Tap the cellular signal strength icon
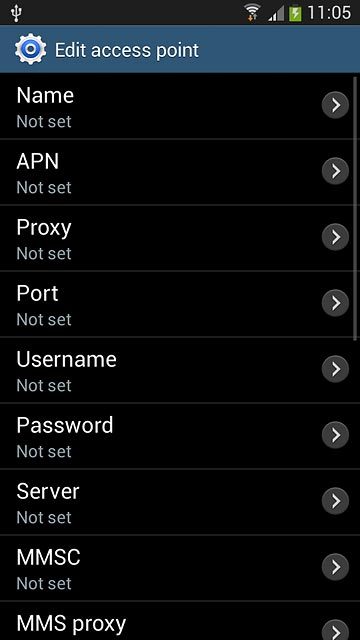 276,14
